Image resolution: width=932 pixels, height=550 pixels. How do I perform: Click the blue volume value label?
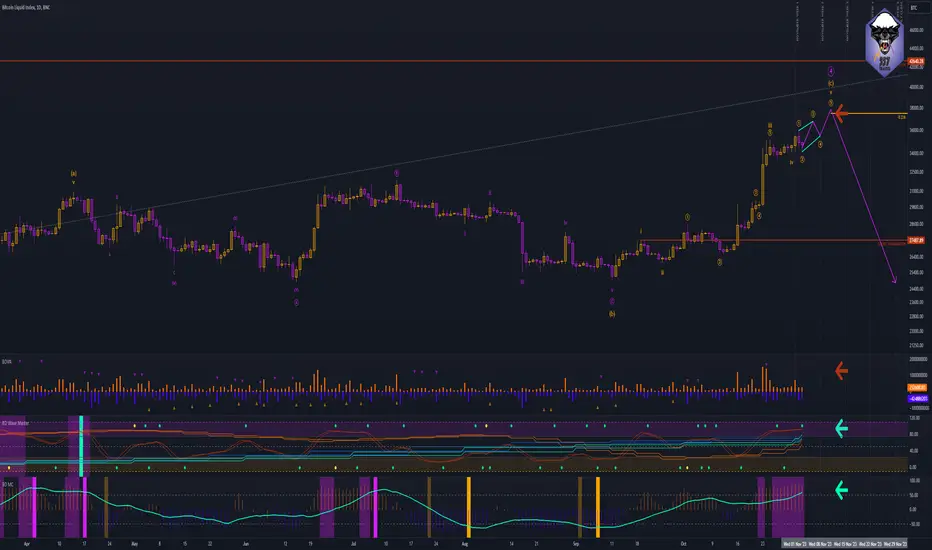click(917, 398)
